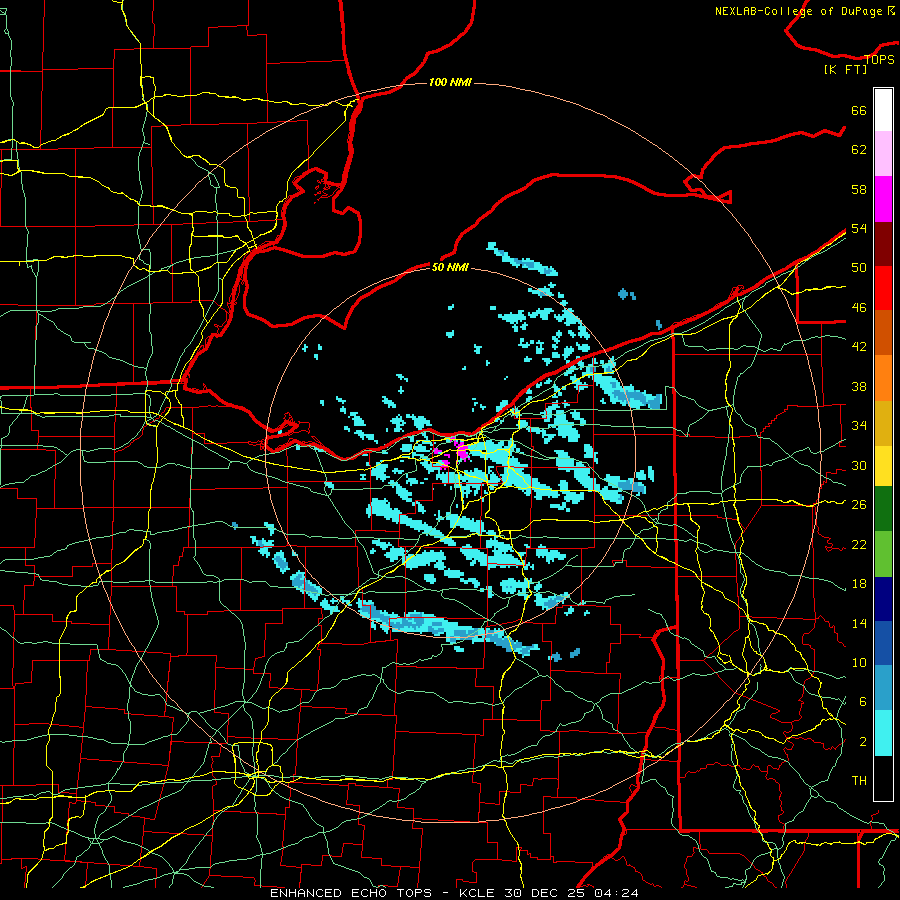Select the dark orange legend swatch
Viewport: 900px width, 900px height.
click(x=883, y=333)
